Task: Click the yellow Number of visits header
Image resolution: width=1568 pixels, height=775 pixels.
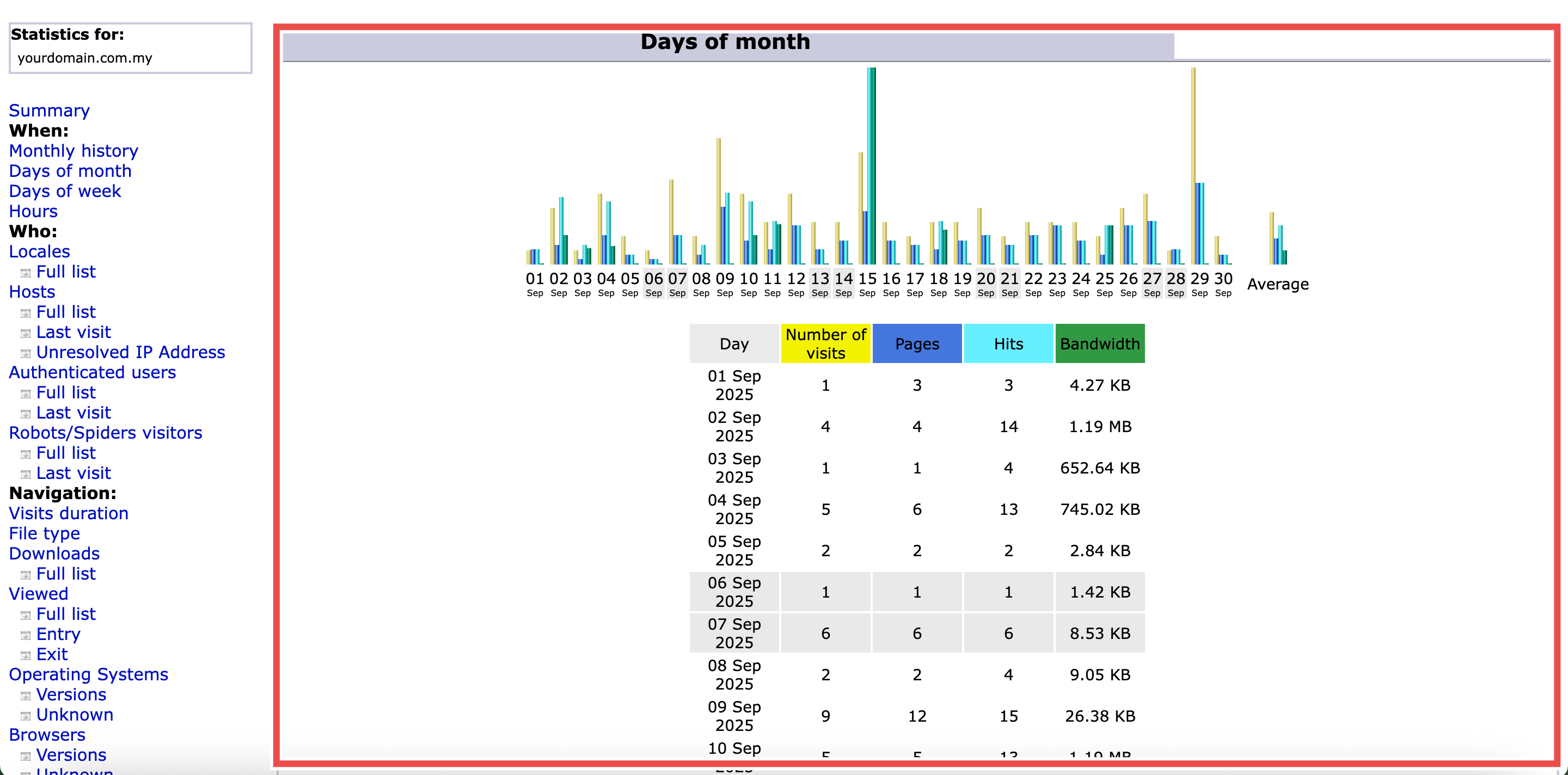Action: 825,344
